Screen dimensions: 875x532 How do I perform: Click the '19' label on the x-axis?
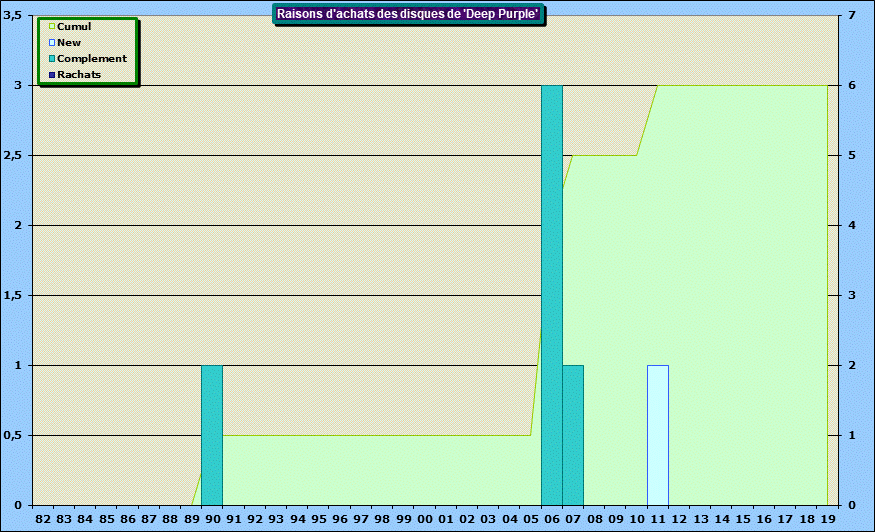(x=827, y=519)
